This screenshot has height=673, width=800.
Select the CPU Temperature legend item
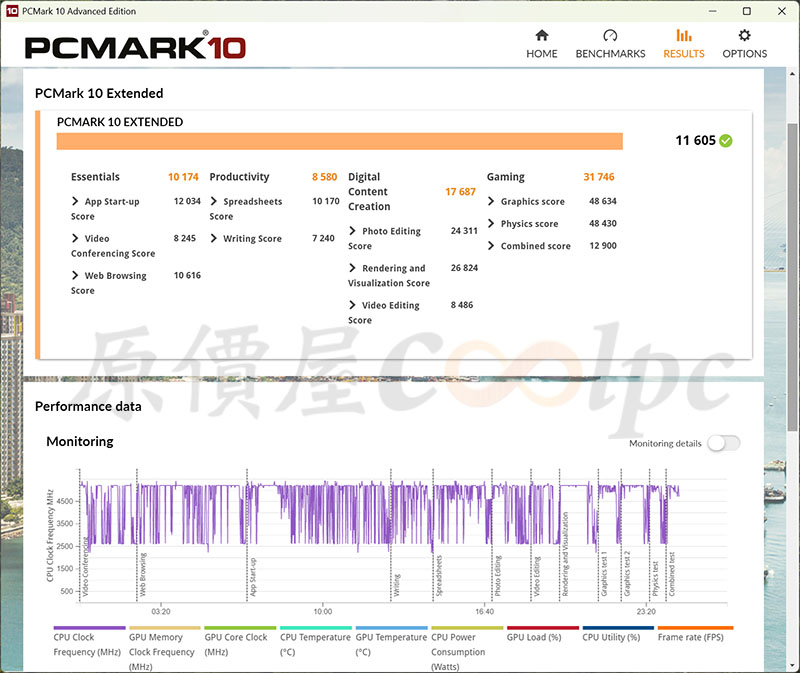(315, 644)
